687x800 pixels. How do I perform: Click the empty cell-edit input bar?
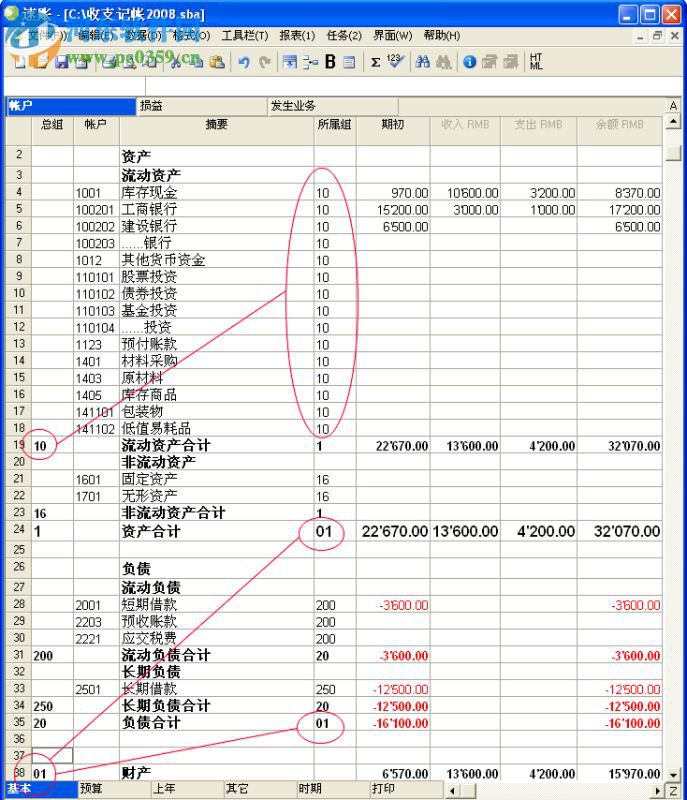click(x=414, y=86)
